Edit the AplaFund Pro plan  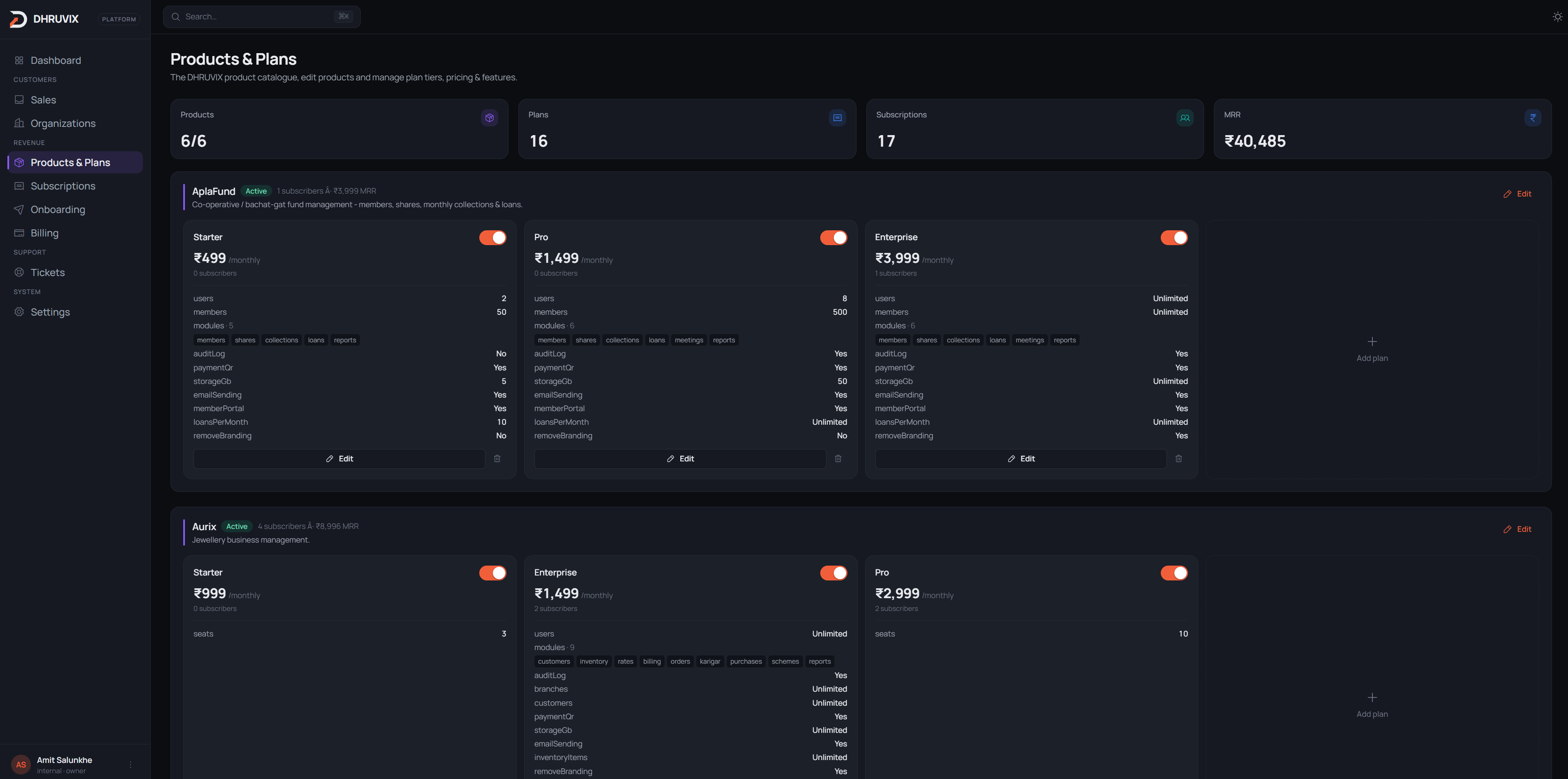(x=680, y=459)
